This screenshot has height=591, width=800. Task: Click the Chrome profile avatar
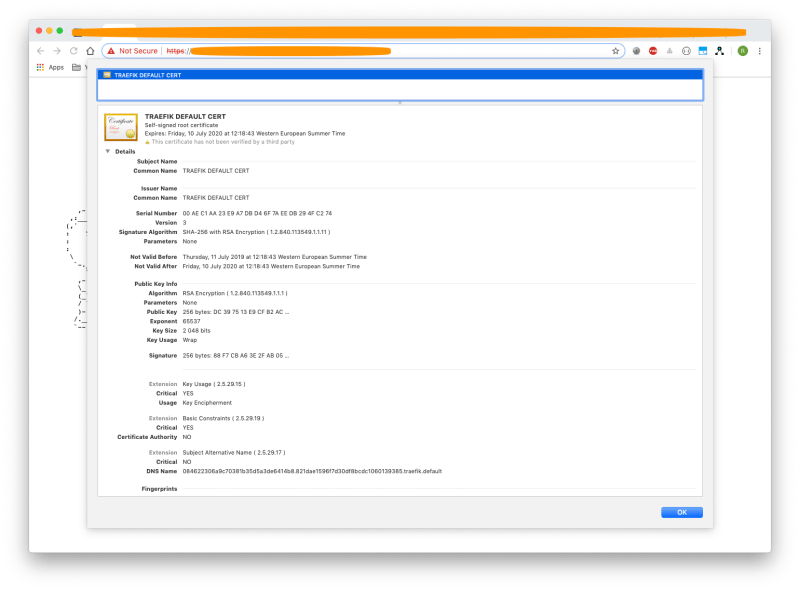[741, 48]
